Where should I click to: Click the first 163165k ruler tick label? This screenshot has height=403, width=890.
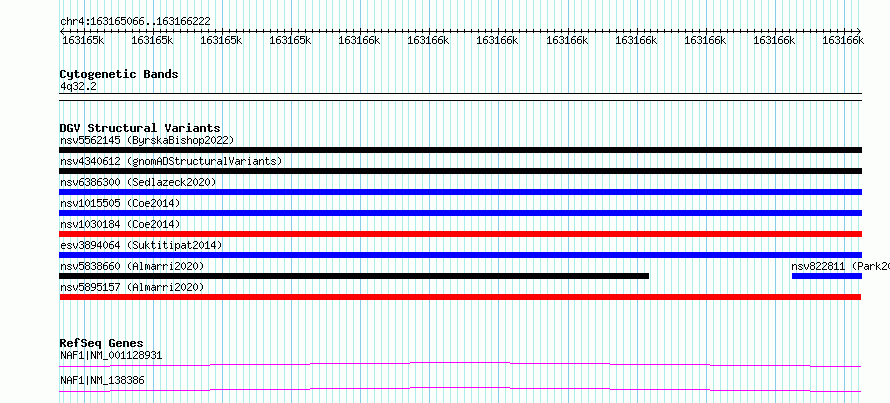83,40
